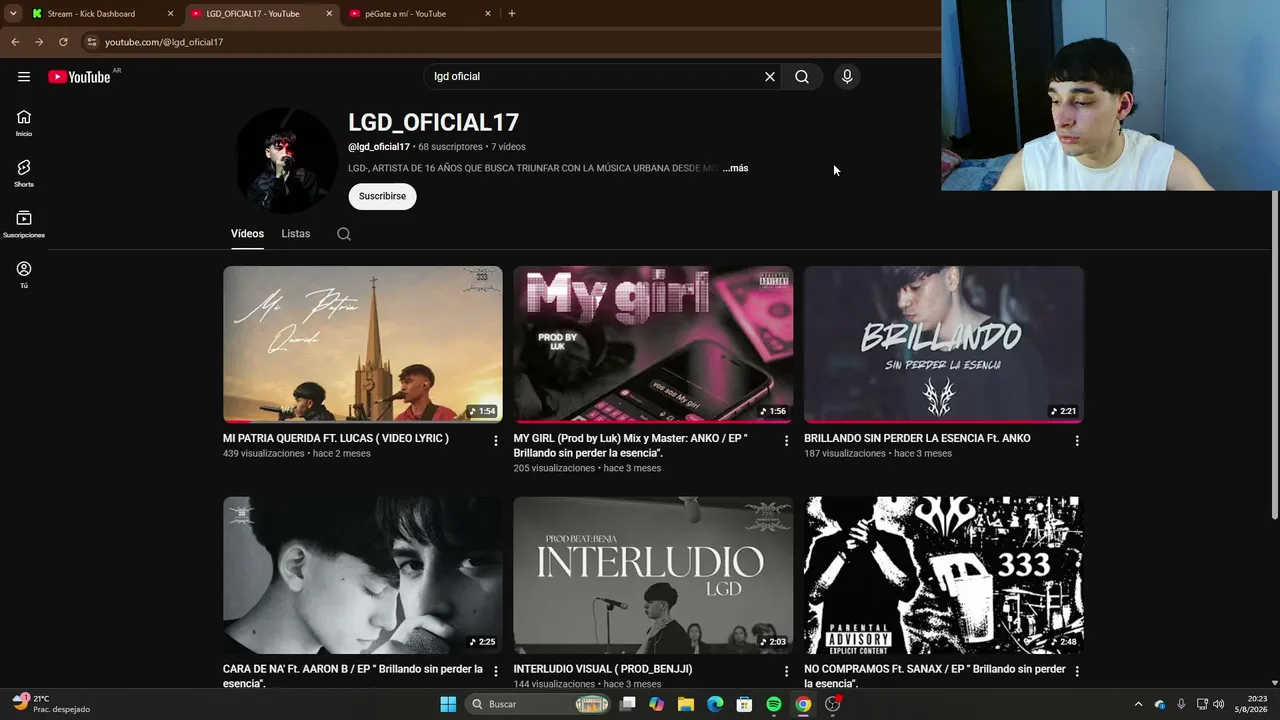Image resolution: width=1280 pixels, height=720 pixels.
Task: Open Shorts in the YouTube sidebar
Action: [x=24, y=174]
